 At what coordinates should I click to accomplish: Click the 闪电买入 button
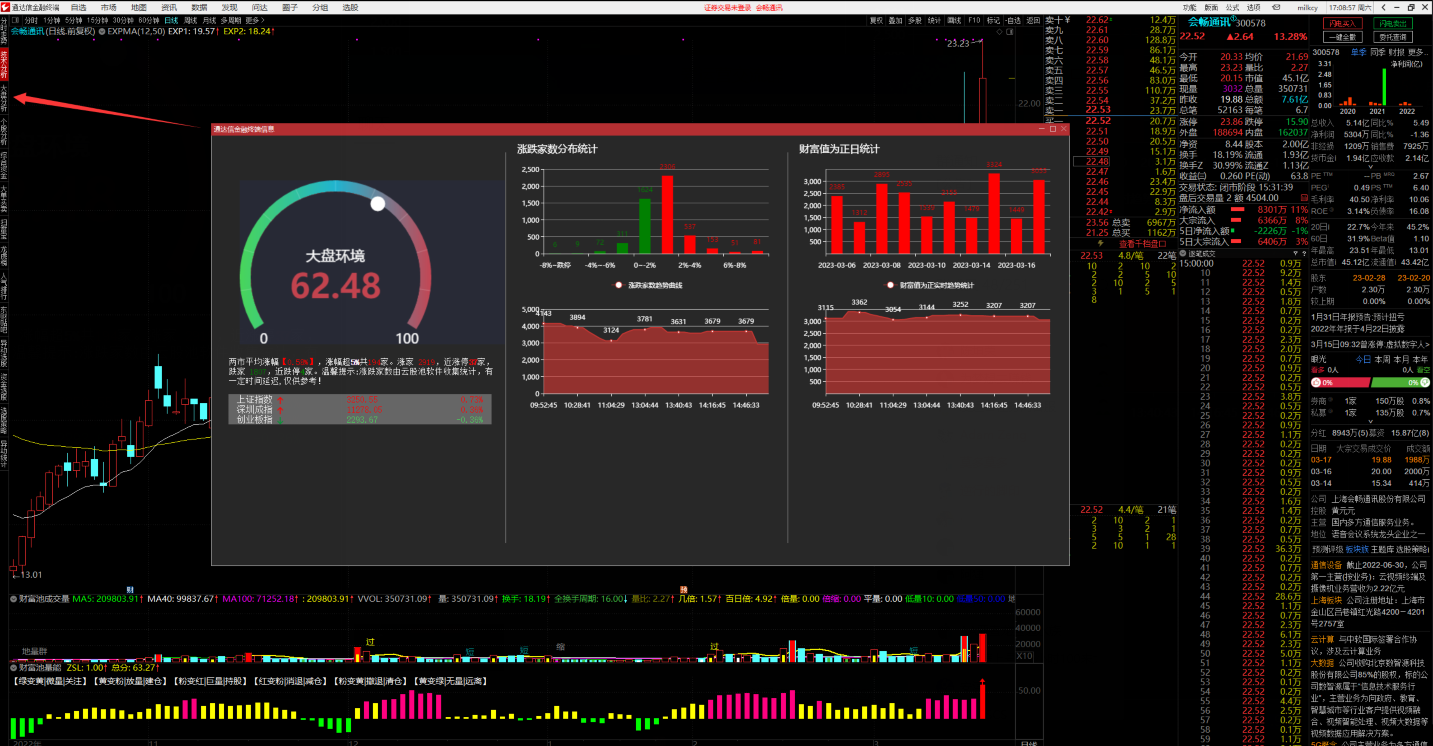tap(1342, 23)
